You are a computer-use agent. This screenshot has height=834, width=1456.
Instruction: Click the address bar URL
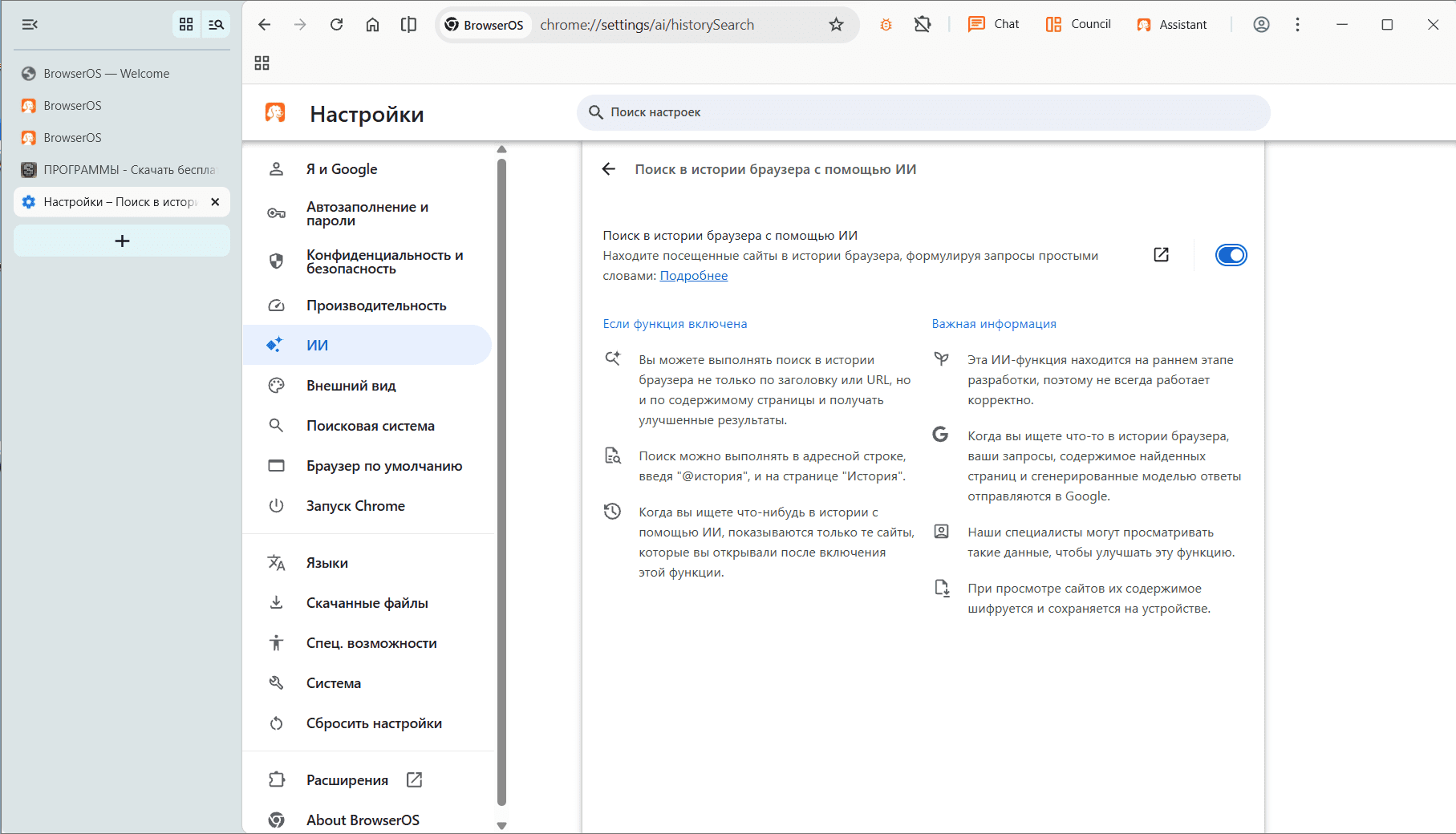click(x=647, y=25)
